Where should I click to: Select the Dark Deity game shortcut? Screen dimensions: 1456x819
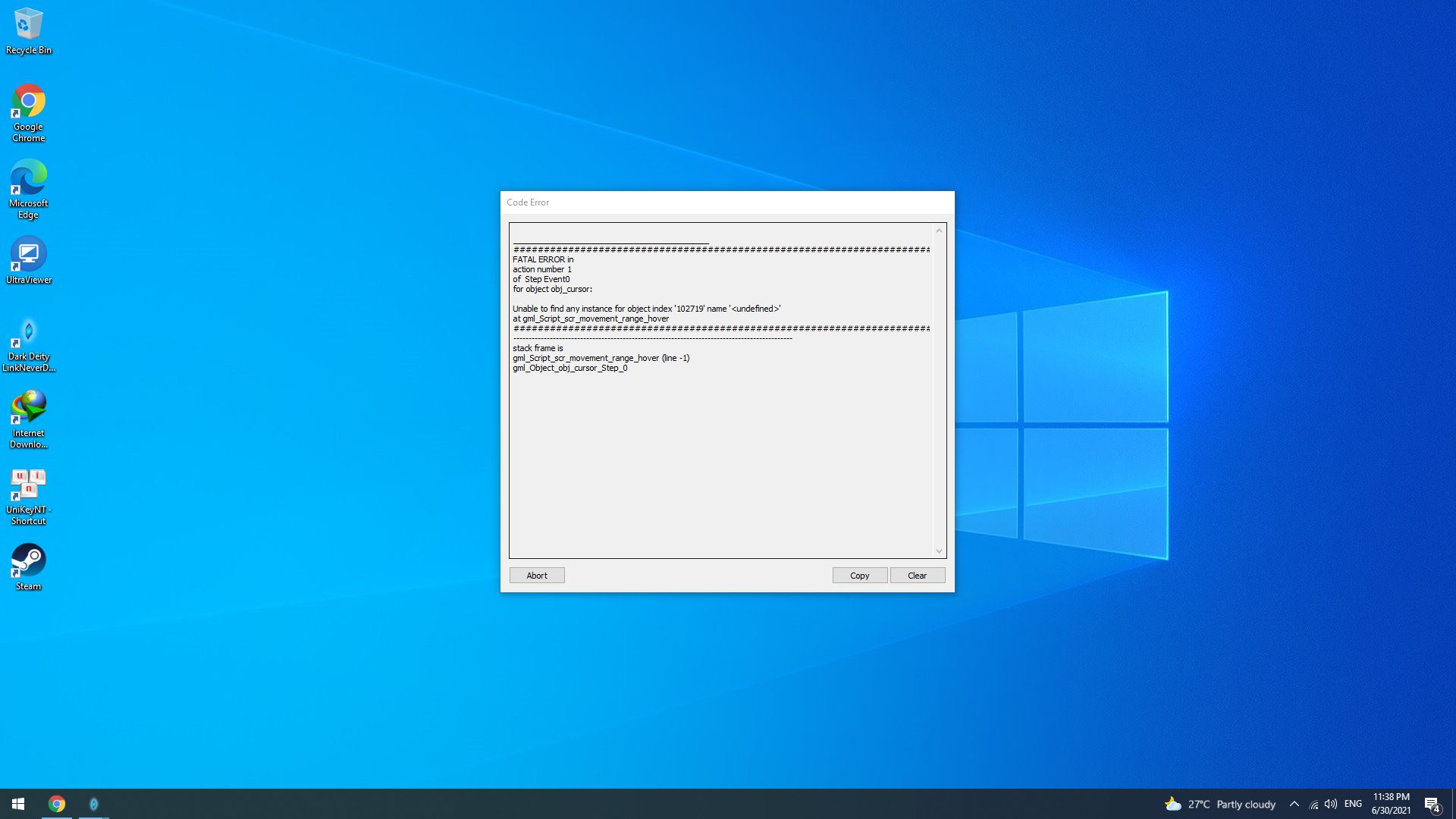[x=28, y=332]
